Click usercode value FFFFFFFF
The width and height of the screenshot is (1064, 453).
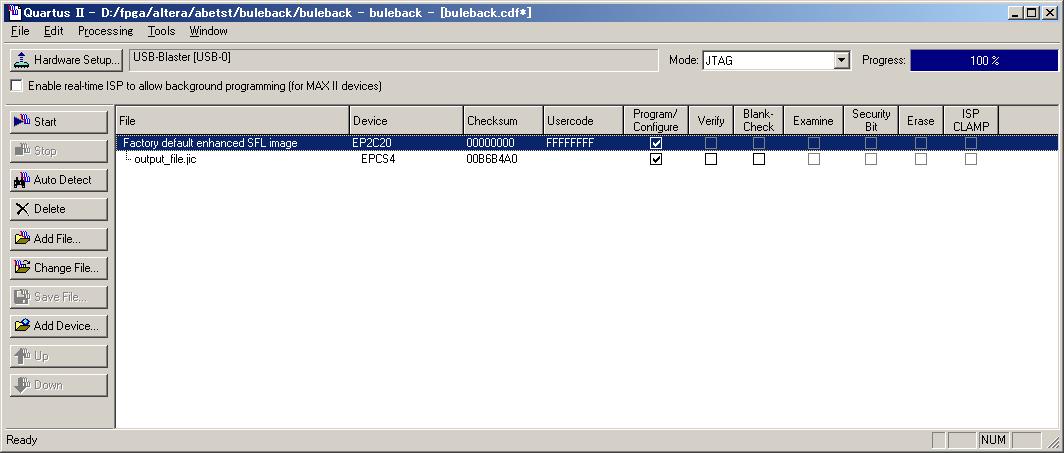click(x=570, y=143)
